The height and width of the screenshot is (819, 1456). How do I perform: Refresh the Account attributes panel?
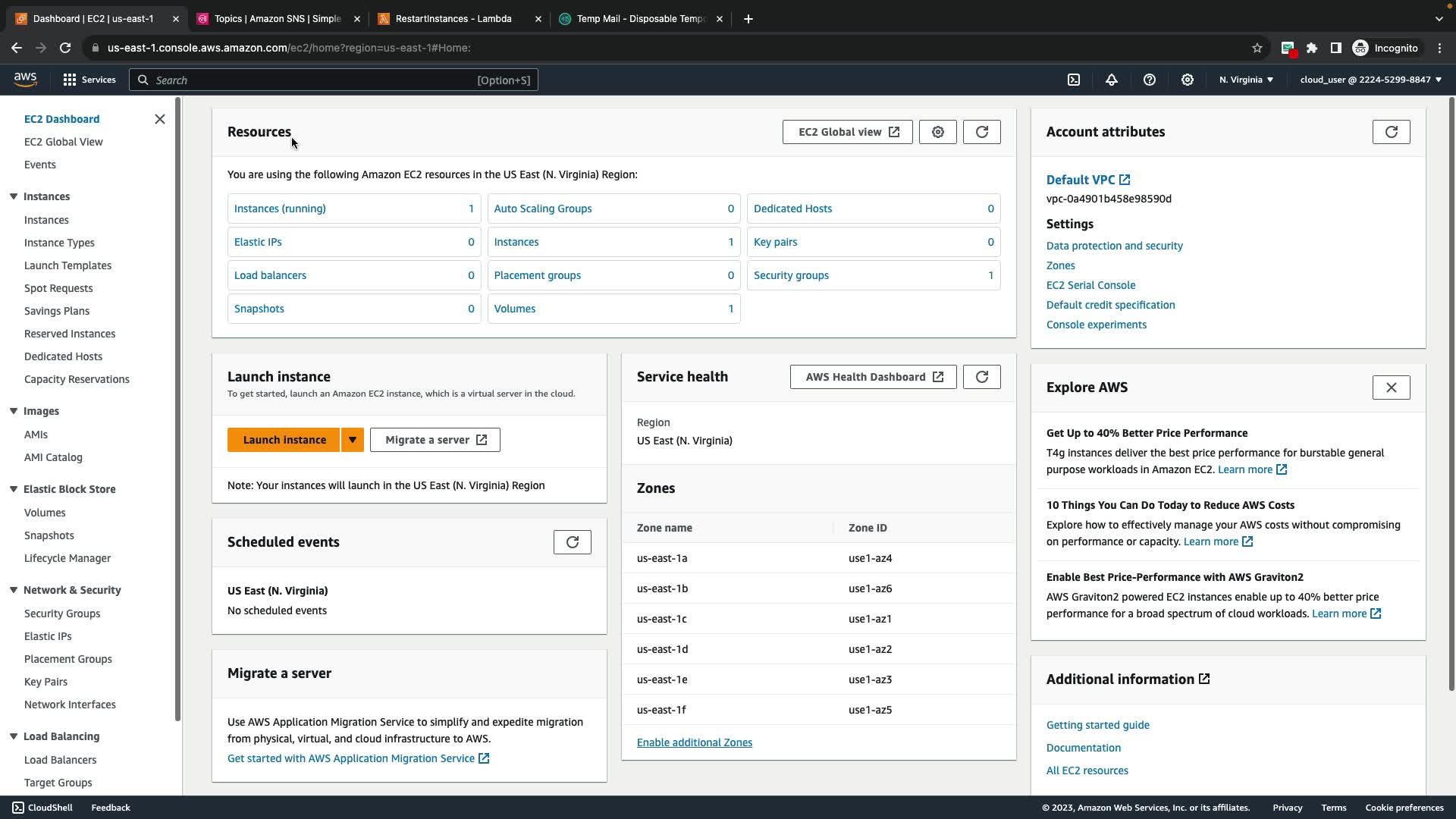point(1392,132)
